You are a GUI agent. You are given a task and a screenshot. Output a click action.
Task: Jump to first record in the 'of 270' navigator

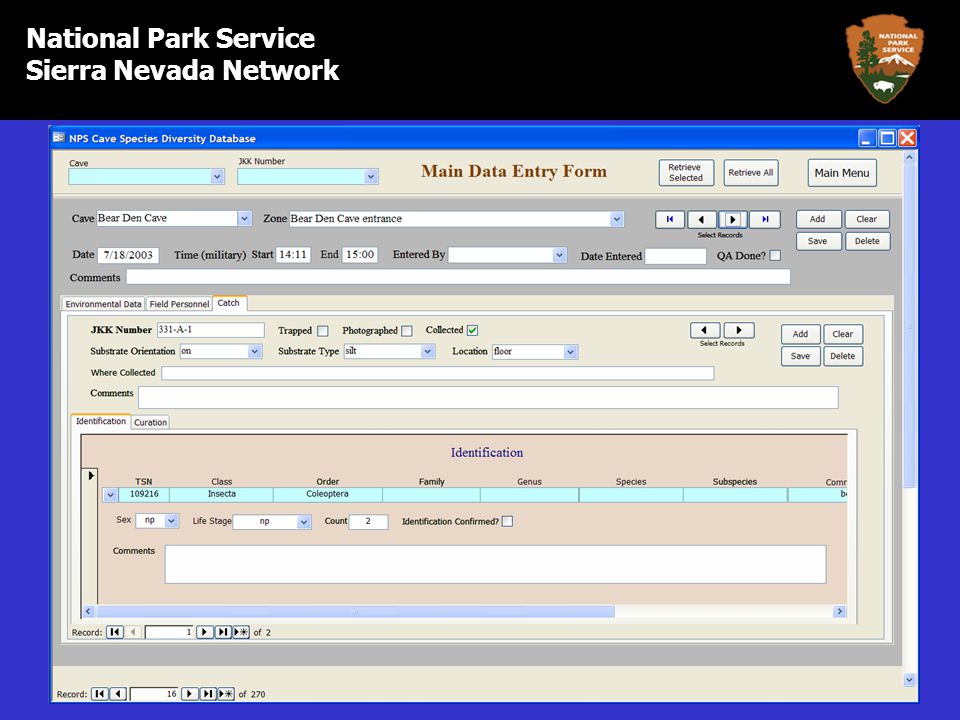coord(99,694)
